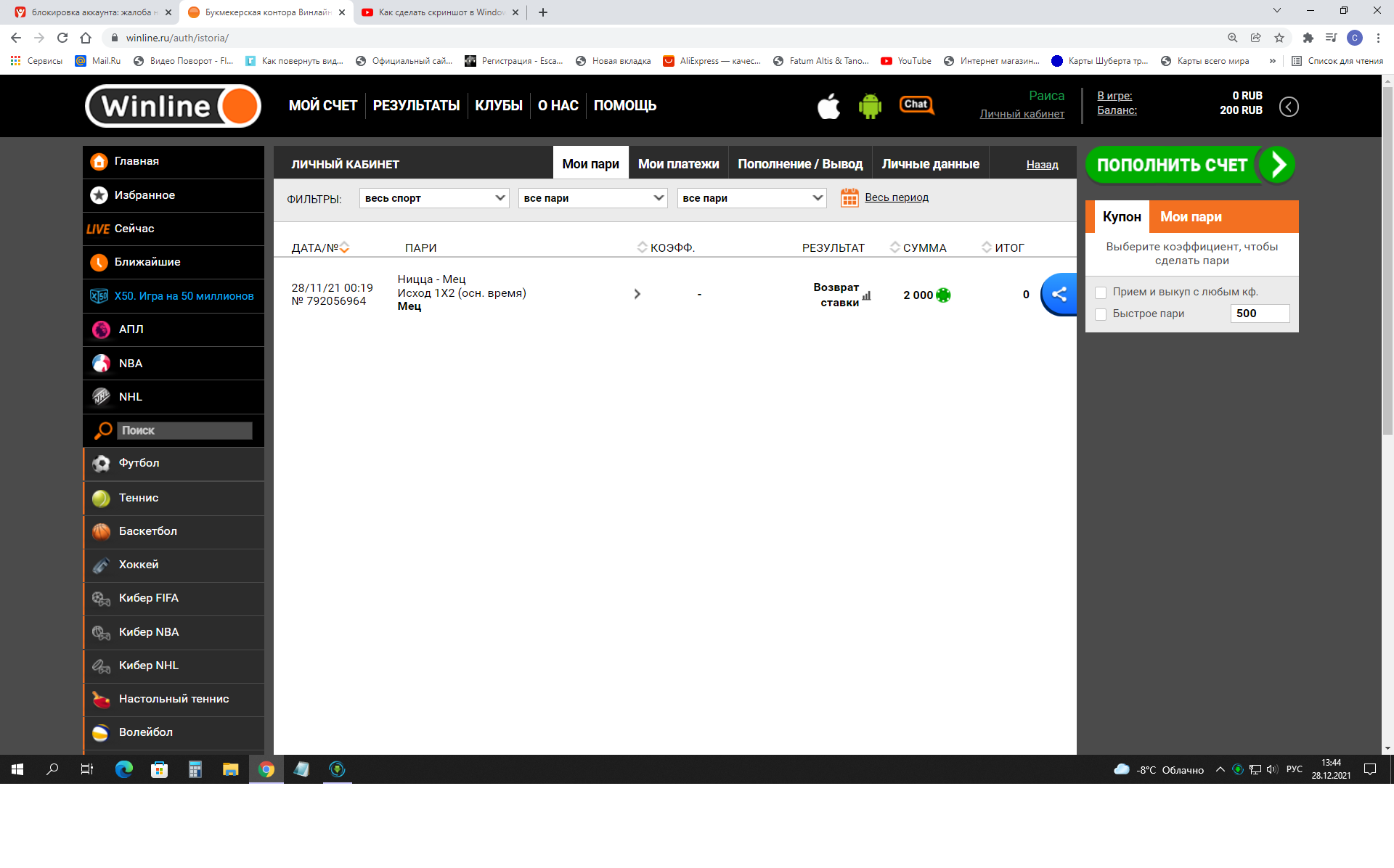The image size is (1394, 868).
Task: Click the blue share bet button
Action: [x=1059, y=294]
